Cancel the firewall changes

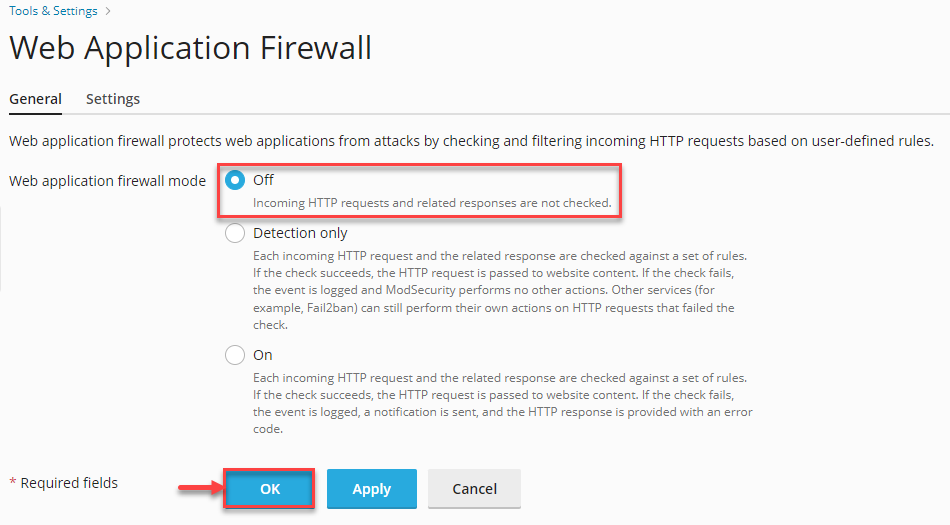point(474,489)
